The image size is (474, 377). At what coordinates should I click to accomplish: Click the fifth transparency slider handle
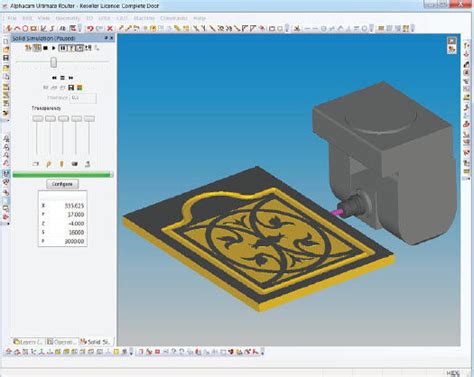coord(89,119)
